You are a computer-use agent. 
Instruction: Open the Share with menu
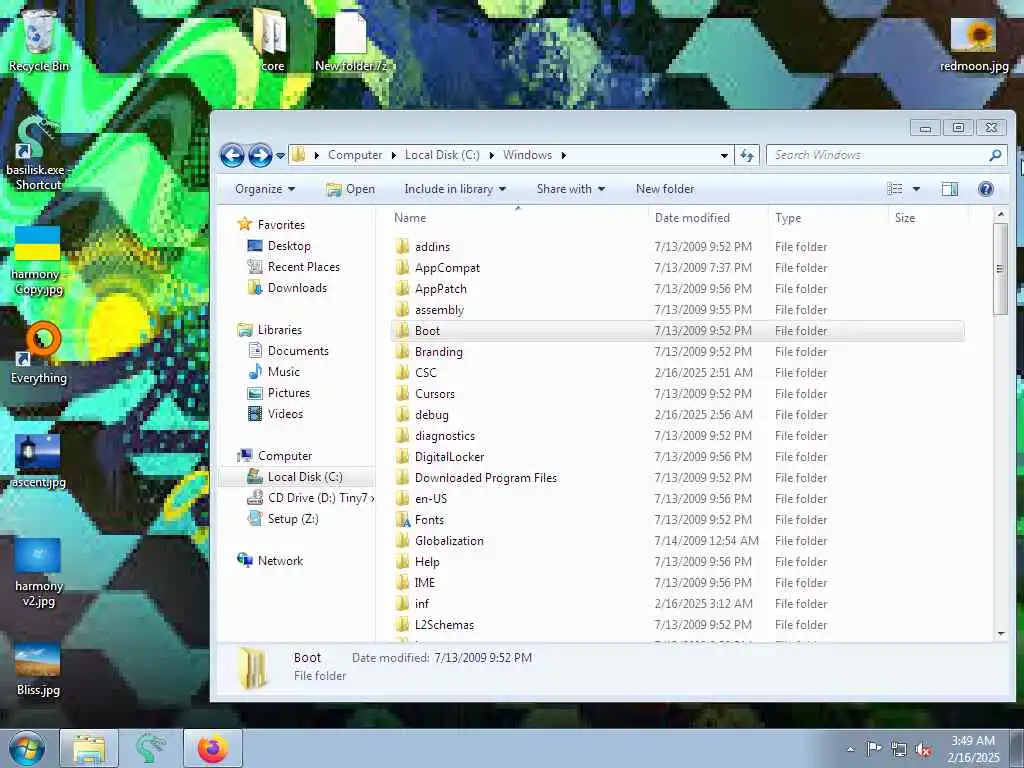(x=571, y=189)
